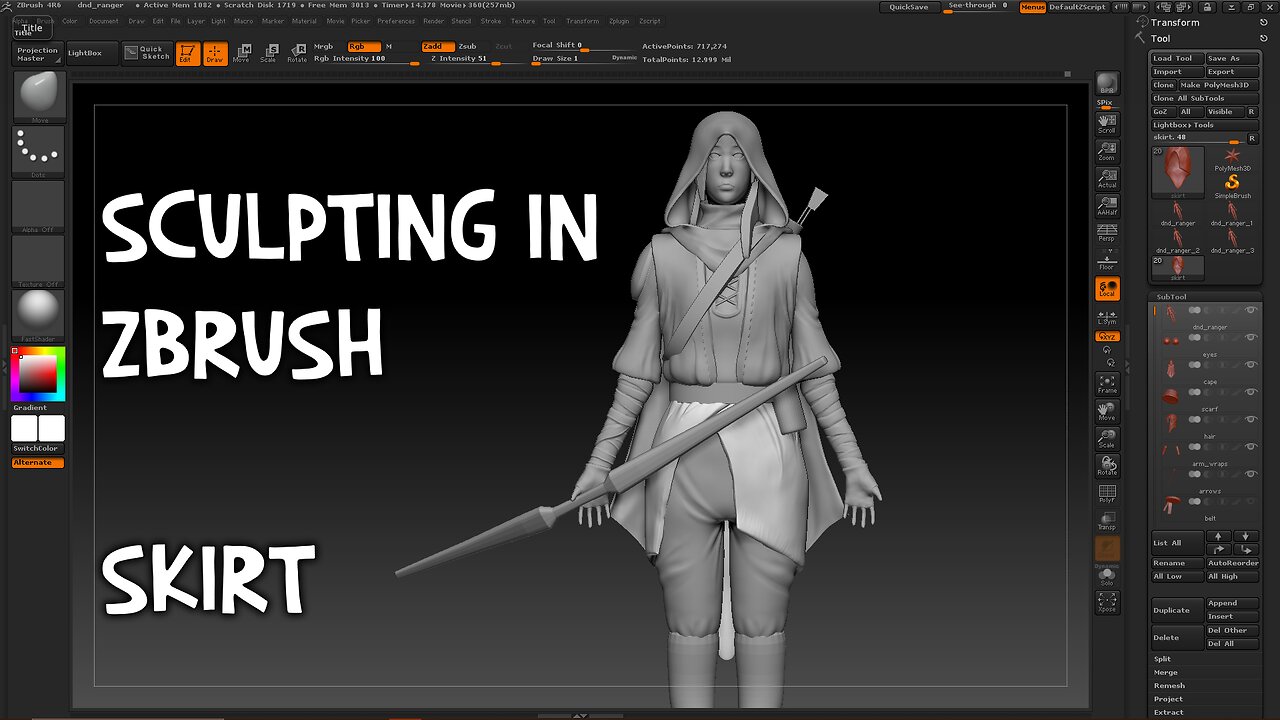Toggle Persp perspective mode
1280x720 pixels.
[x=1107, y=233]
